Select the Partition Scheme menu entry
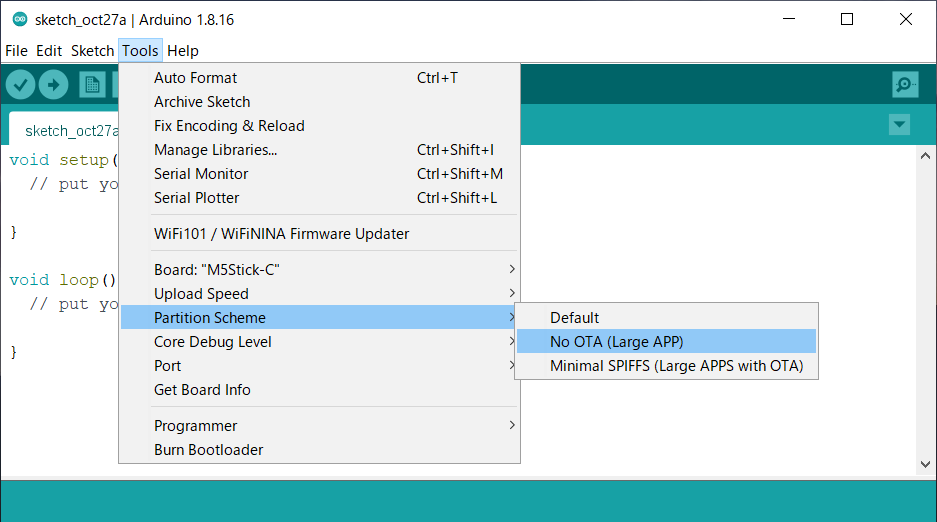 coord(320,317)
